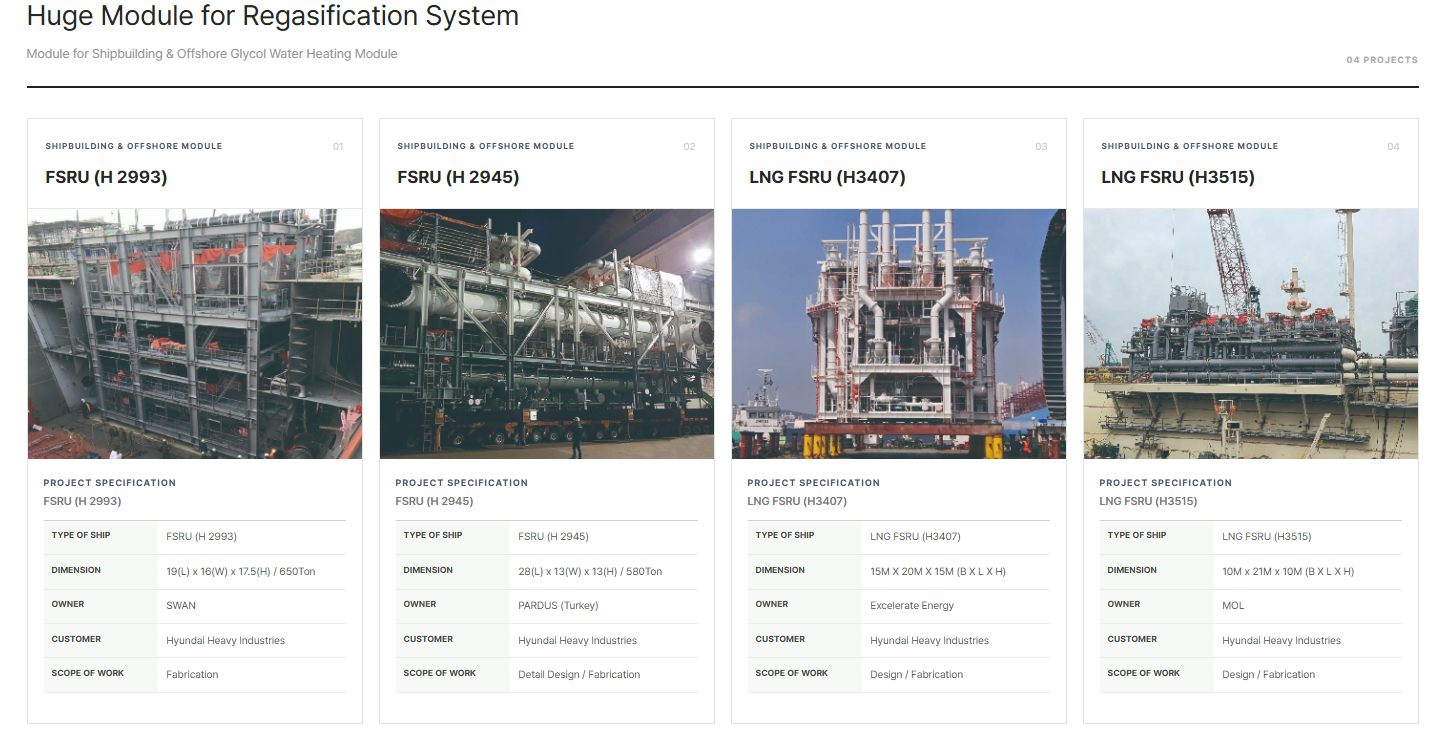The width and height of the screenshot is (1443, 731).
Task: Click PROJECT SPECIFICATION heading in H3515 card
Action: click(x=1166, y=483)
